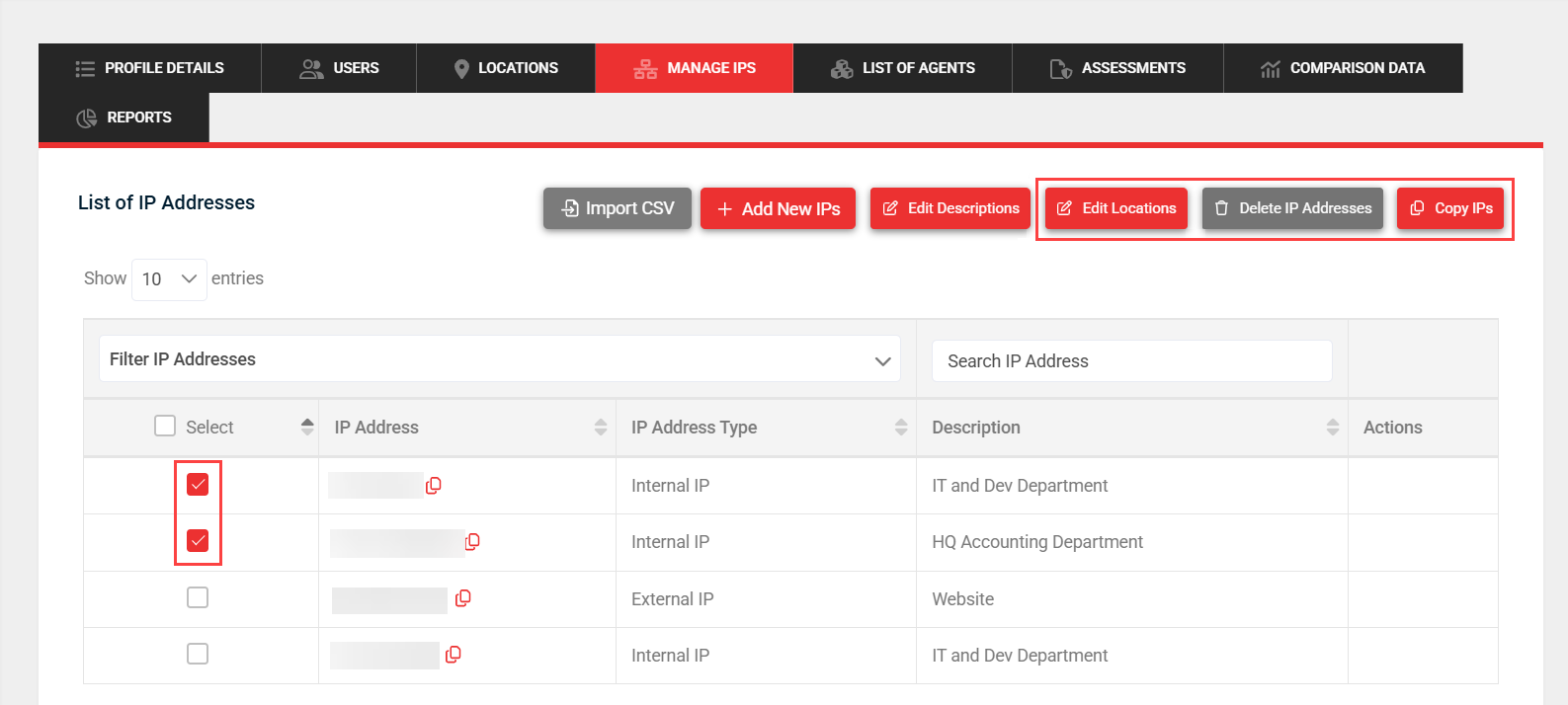Open the Show entries count dropdown

click(169, 279)
